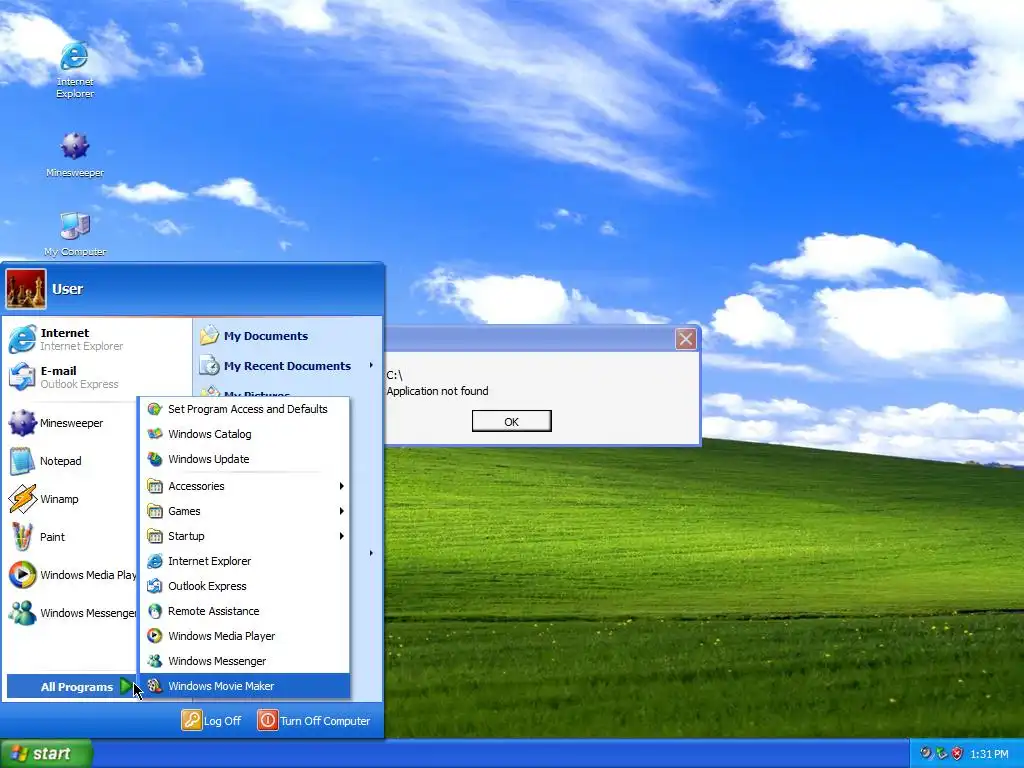Click the Windows Update globe icon
Image resolution: width=1024 pixels, height=768 pixels.
[x=155, y=459]
